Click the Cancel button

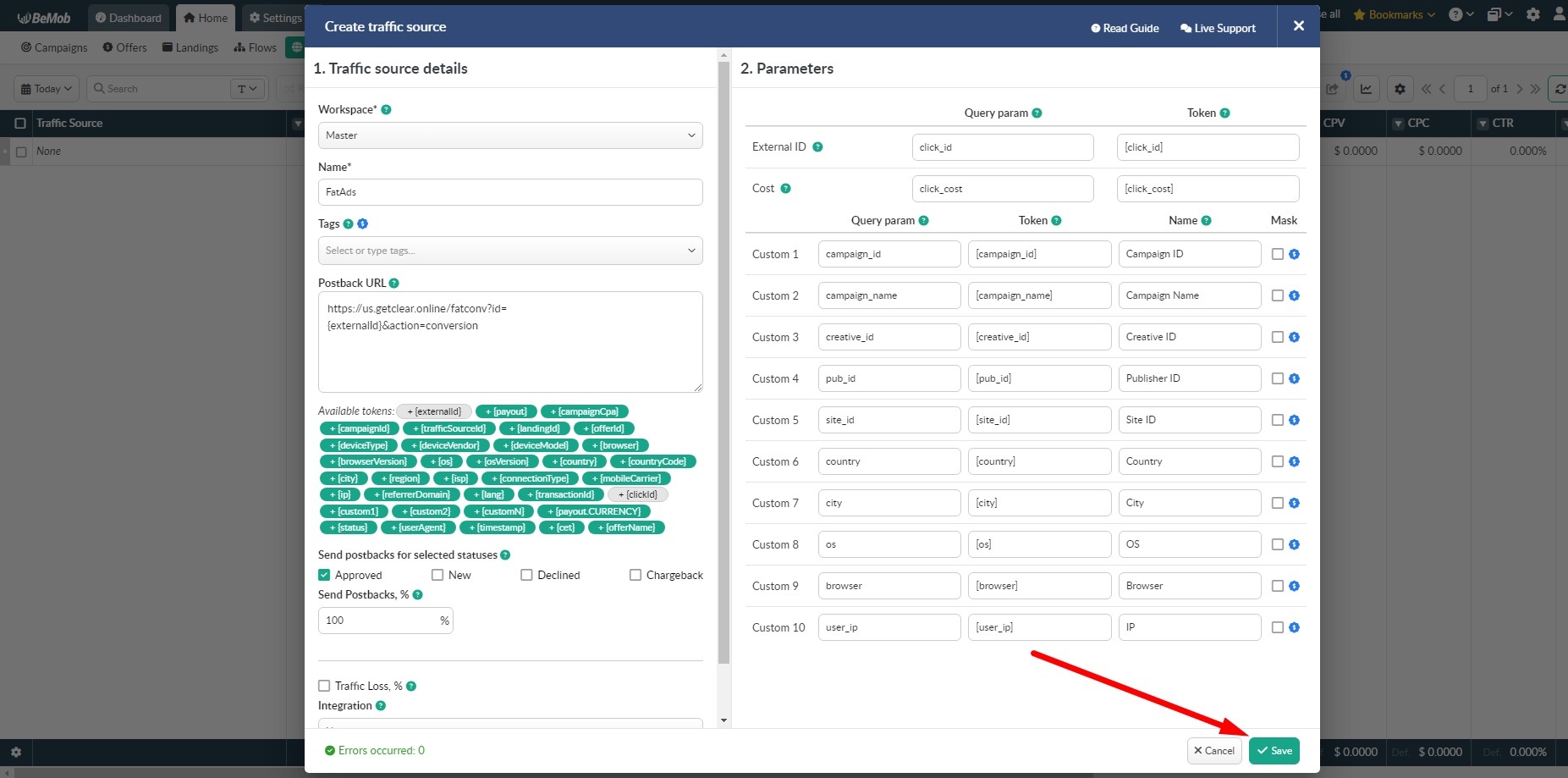(x=1214, y=751)
